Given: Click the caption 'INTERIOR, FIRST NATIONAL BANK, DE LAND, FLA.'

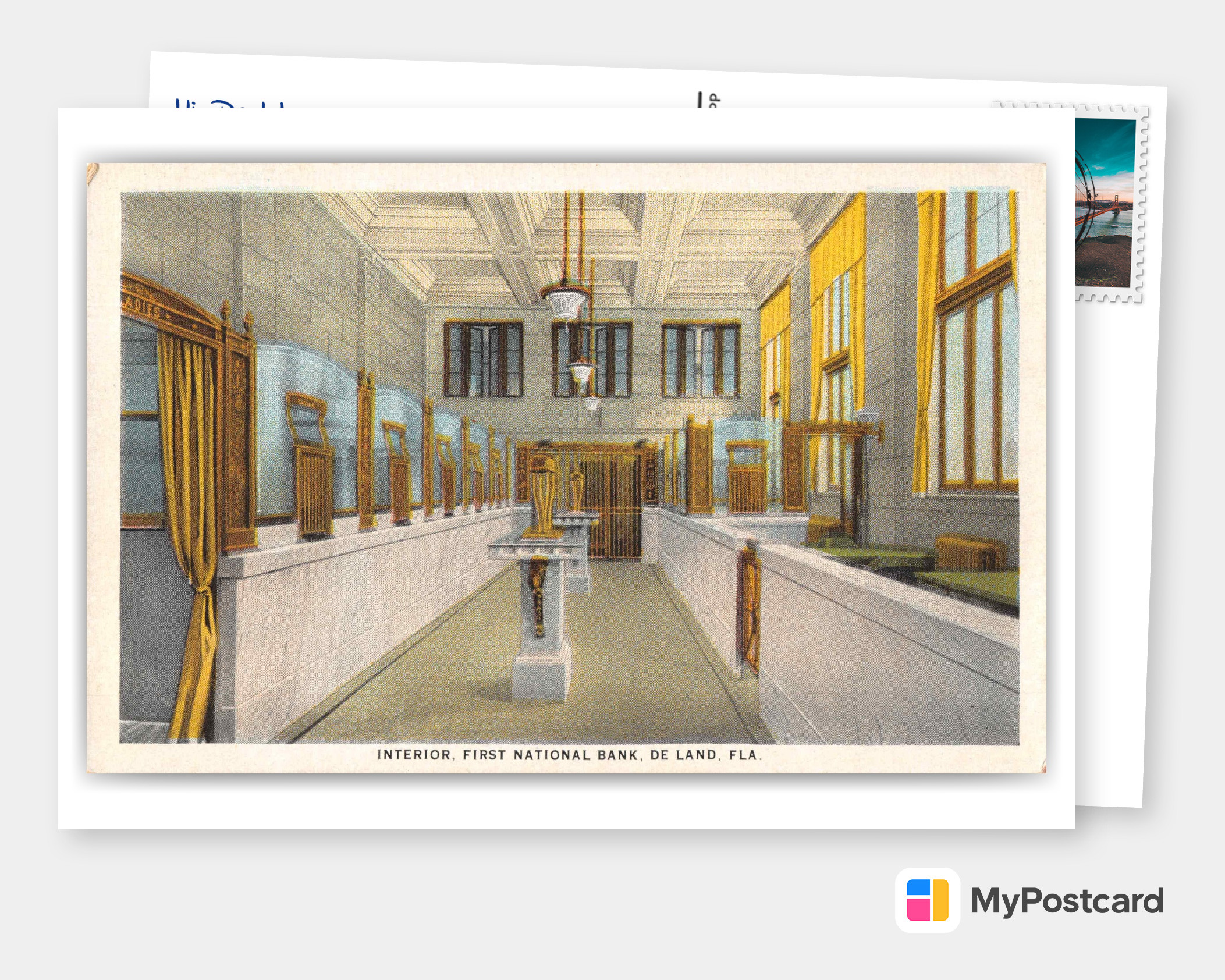Looking at the screenshot, I should 569,755.
